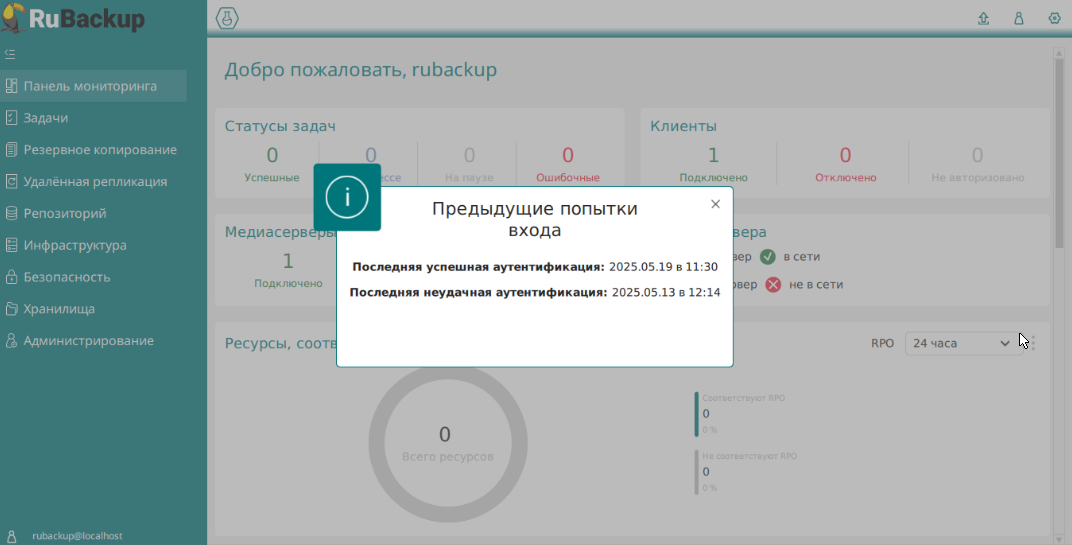The width and height of the screenshot is (1072, 545).
Task: Go to Резервное копирование
Action: click(x=100, y=150)
